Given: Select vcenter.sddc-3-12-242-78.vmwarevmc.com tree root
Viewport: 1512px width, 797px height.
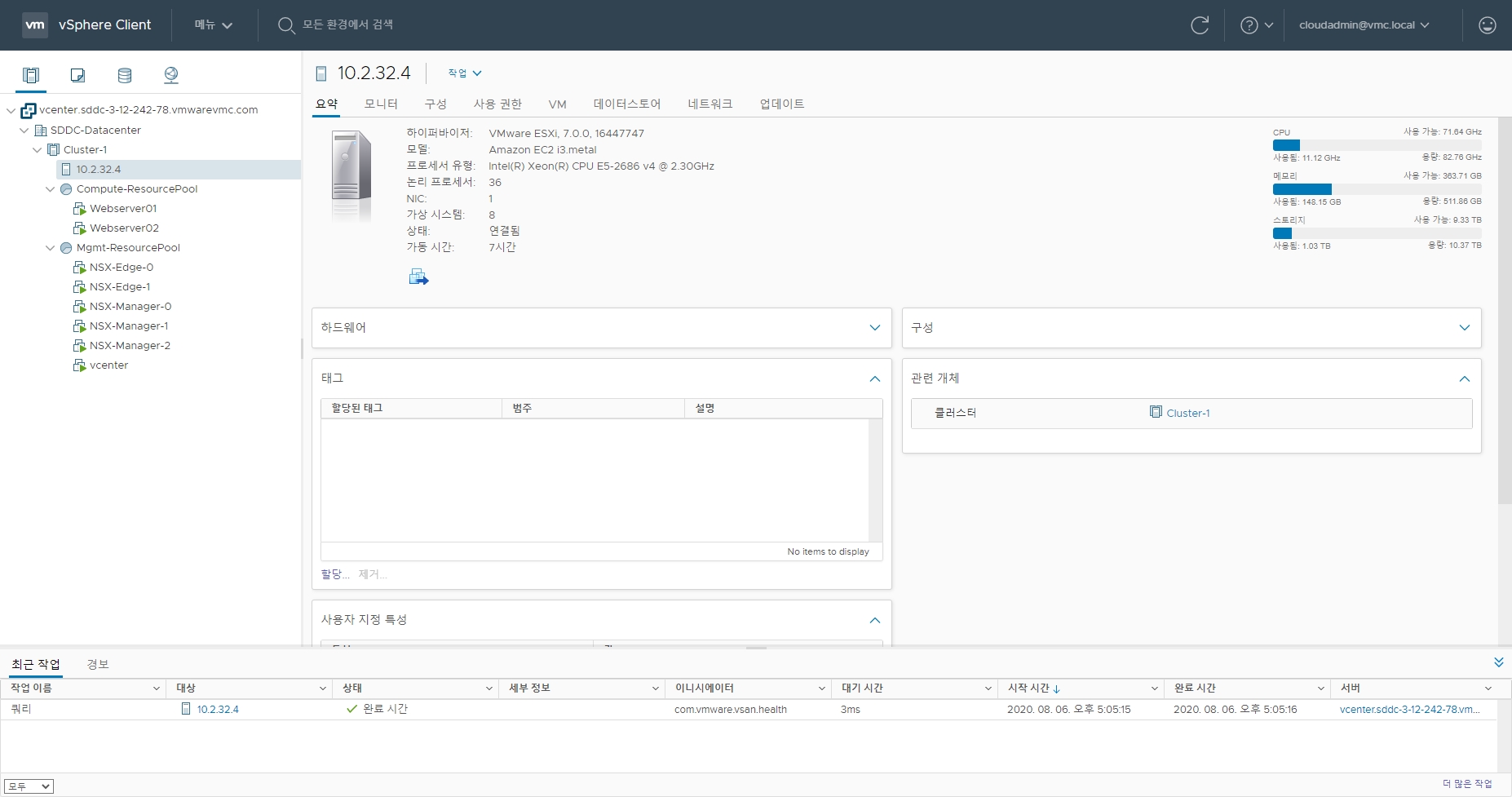Looking at the screenshot, I should [x=148, y=110].
